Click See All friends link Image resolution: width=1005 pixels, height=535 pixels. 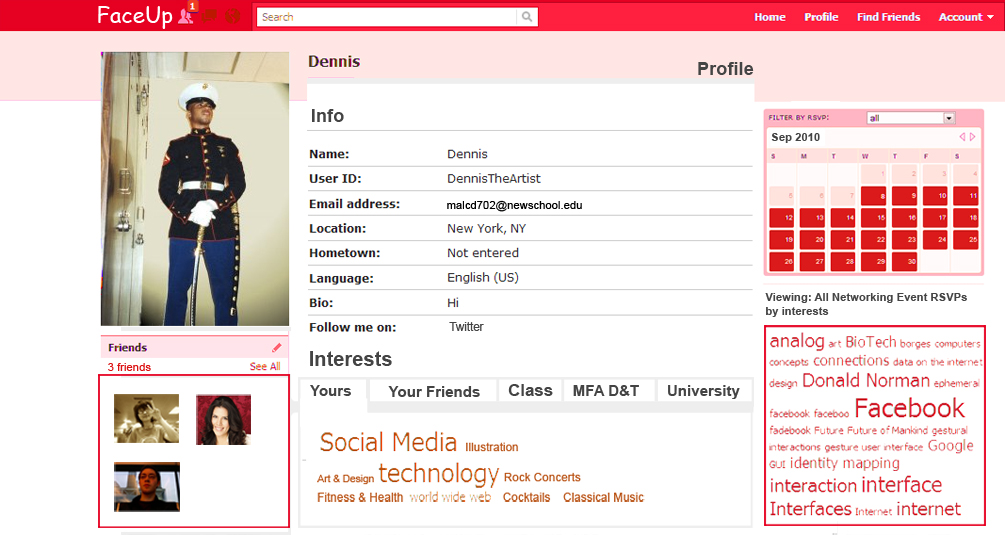(x=265, y=367)
